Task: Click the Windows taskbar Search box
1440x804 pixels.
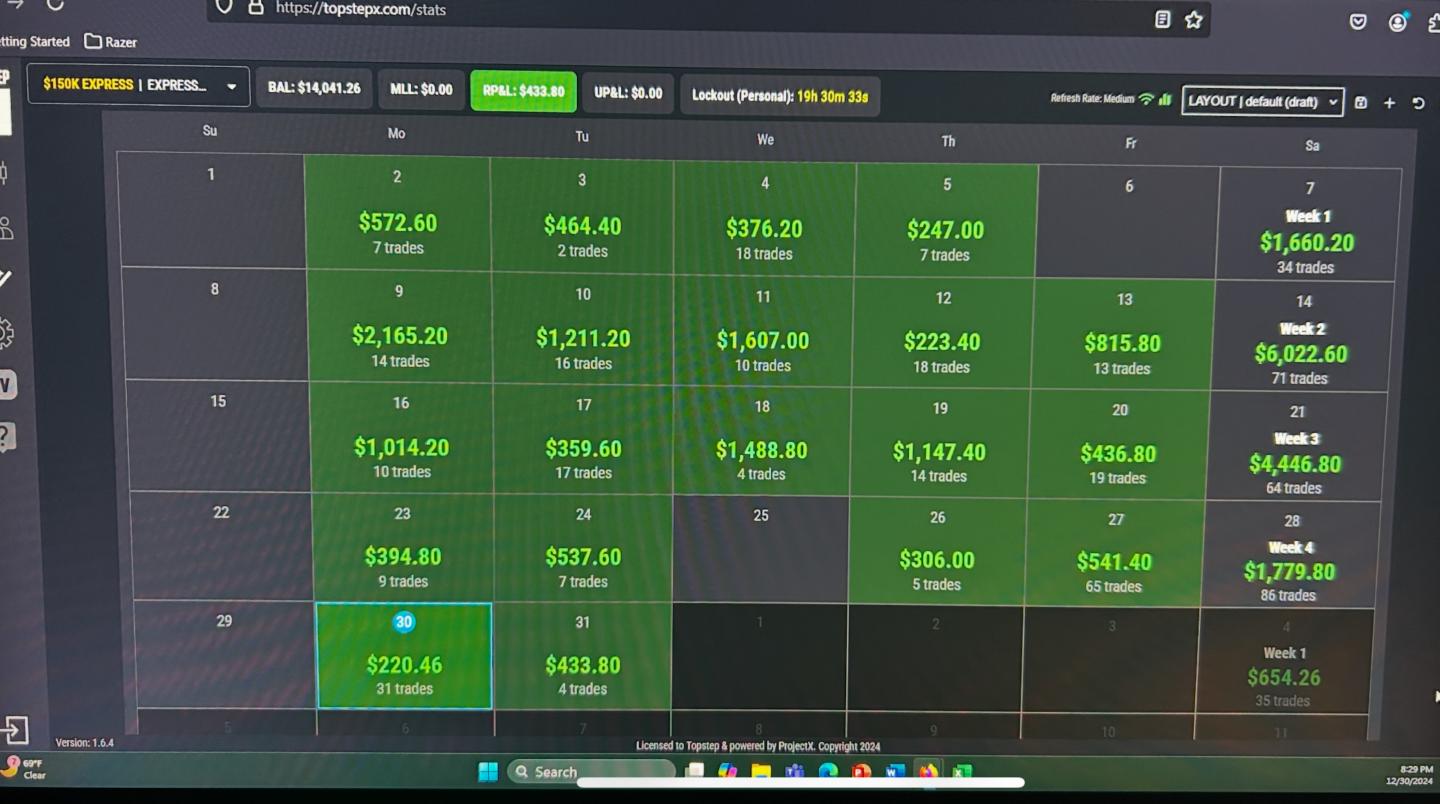Action: pyautogui.click(x=591, y=771)
